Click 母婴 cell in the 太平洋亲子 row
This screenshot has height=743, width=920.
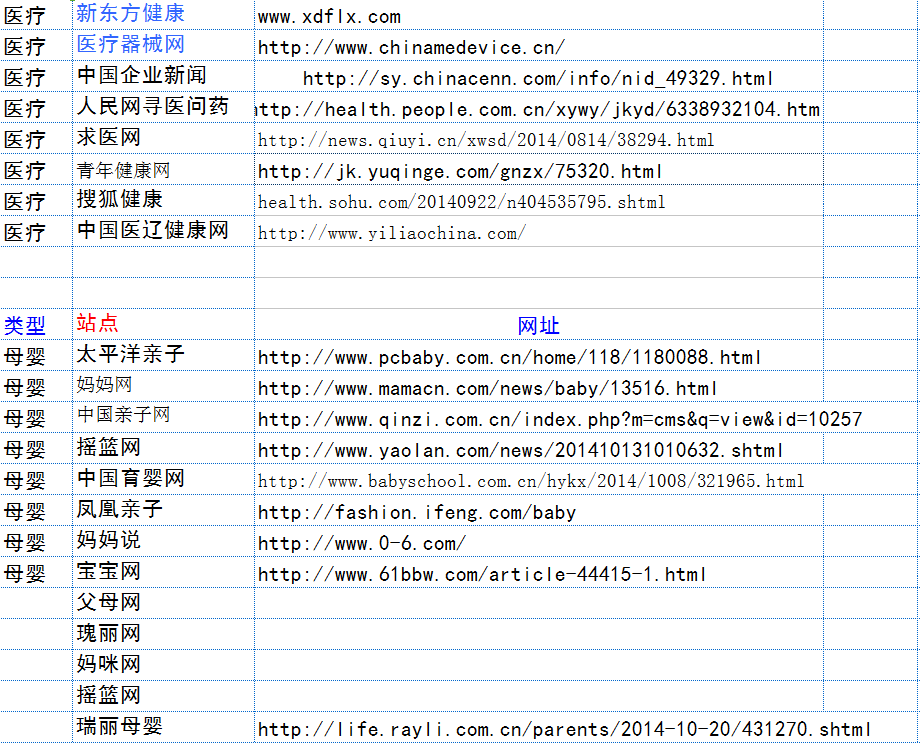click(x=36, y=356)
